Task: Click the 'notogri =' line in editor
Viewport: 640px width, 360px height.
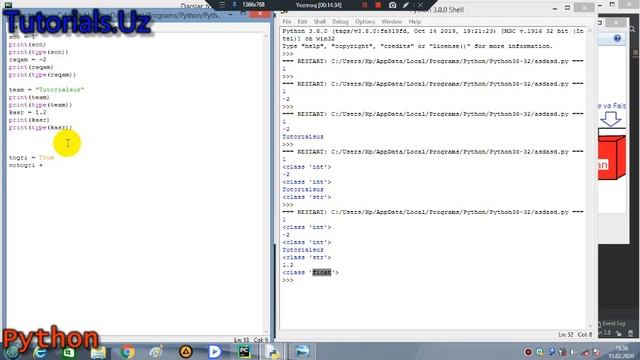Action: point(26,165)
